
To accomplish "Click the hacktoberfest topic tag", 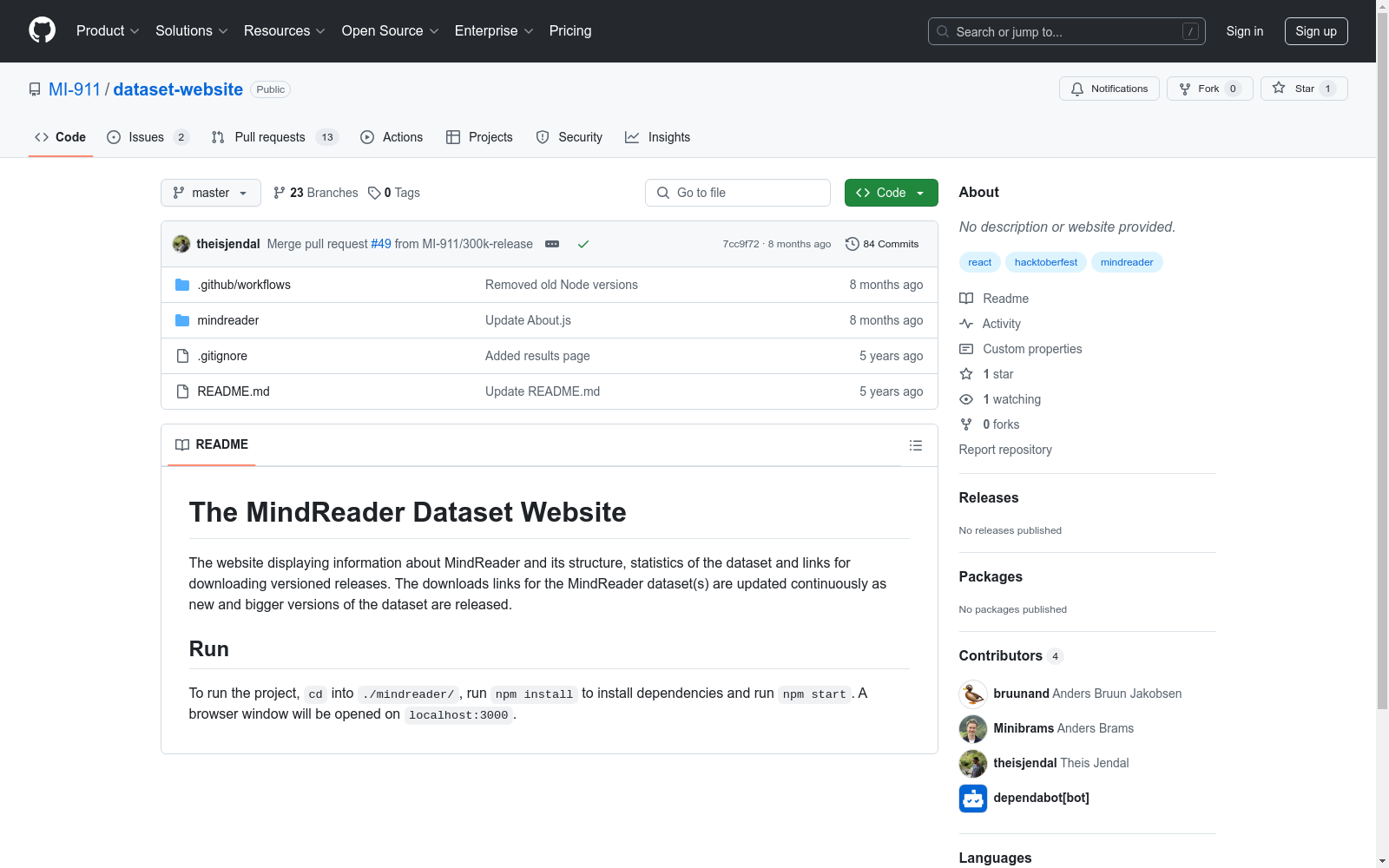I will pyautogui.click(x=1046, y=262).
